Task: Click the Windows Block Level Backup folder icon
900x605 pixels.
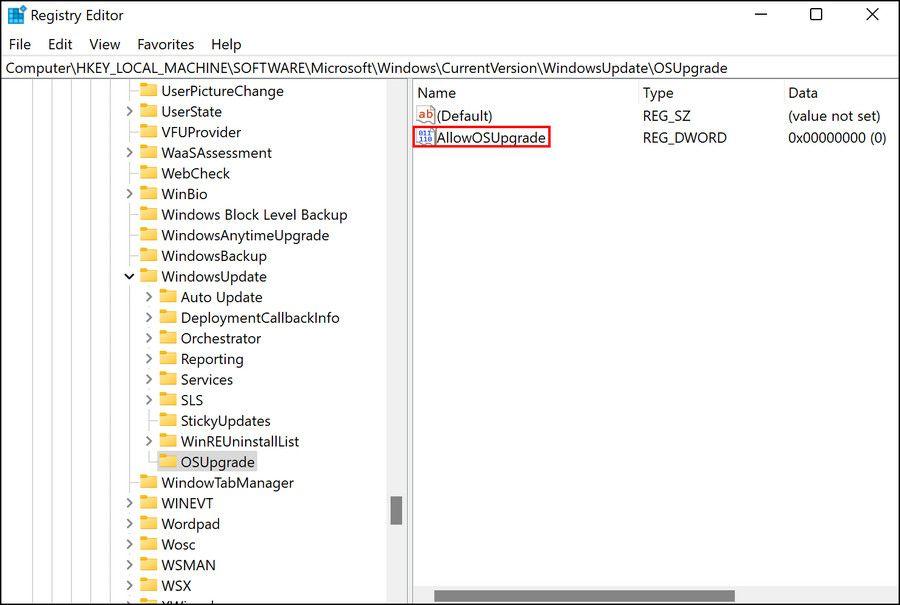Action: (x=148, y=214)
